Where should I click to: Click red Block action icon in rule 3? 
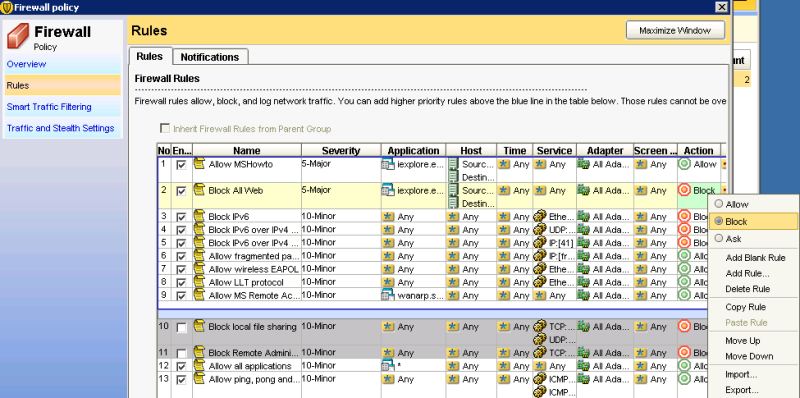[x=684, y=216]
